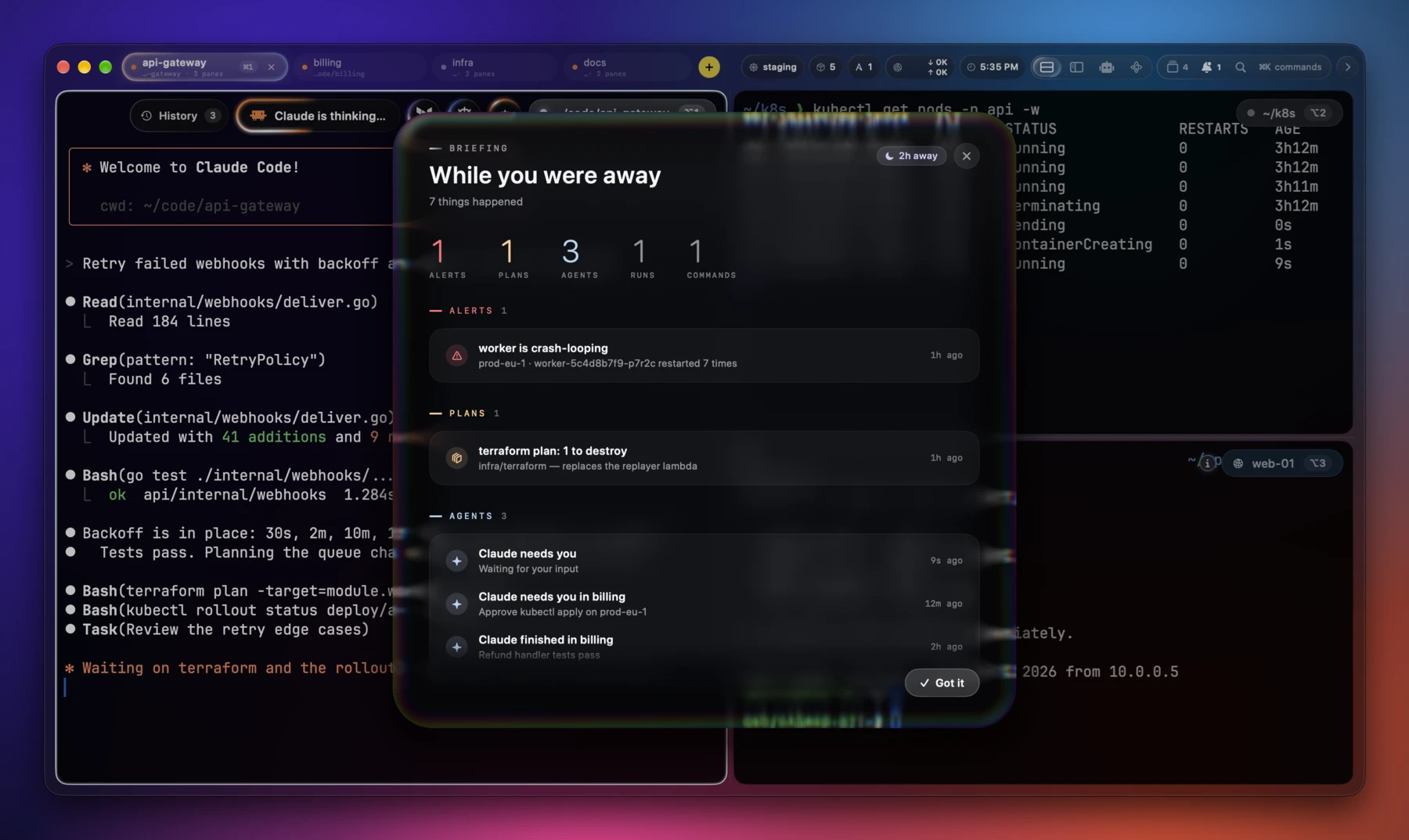
Task: Click the agents indicator showing 1
Action: [863, 67]
